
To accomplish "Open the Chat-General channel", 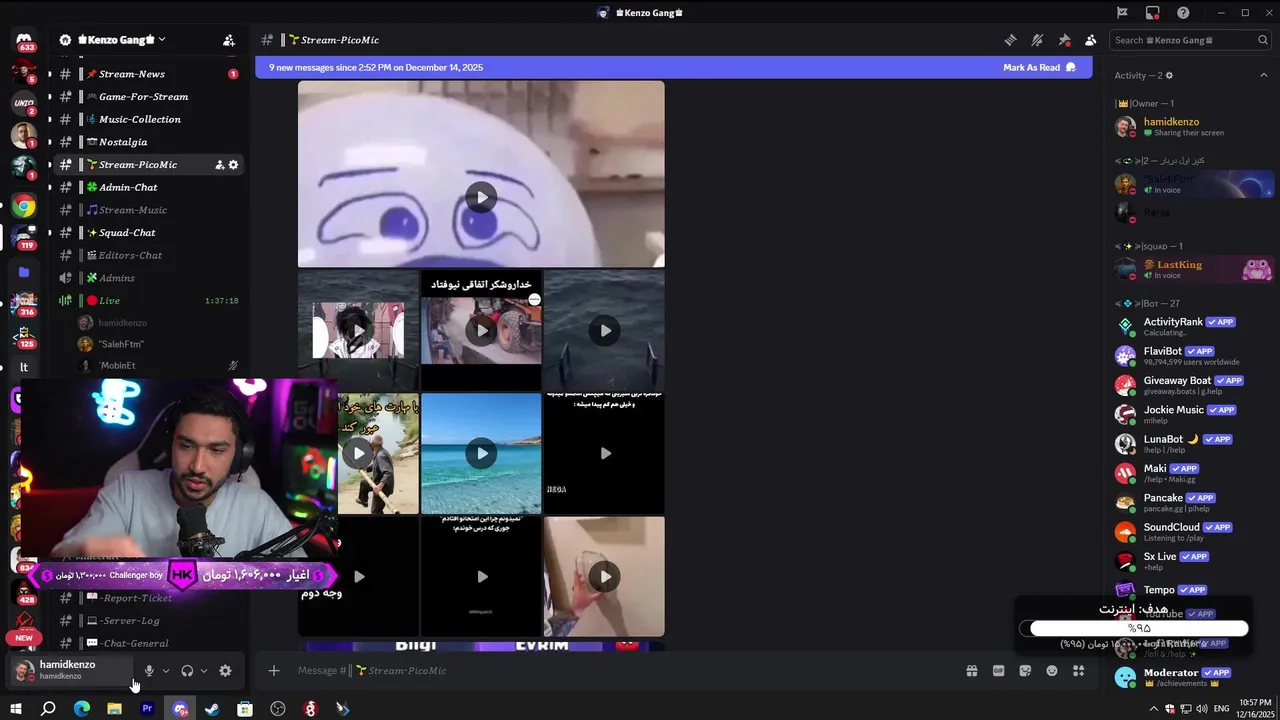I will coord(148,643).
